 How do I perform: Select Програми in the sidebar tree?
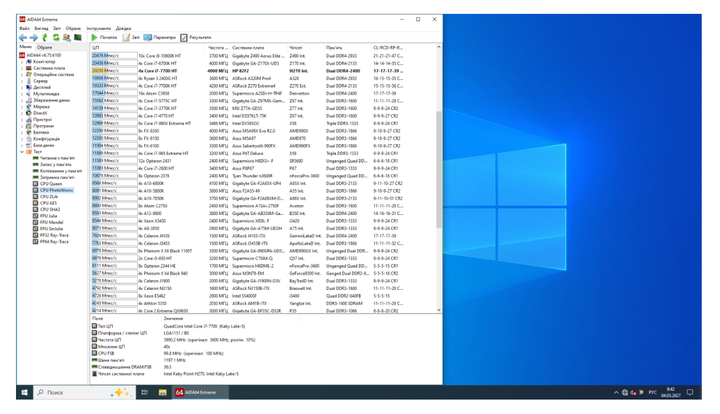[44, 126]
